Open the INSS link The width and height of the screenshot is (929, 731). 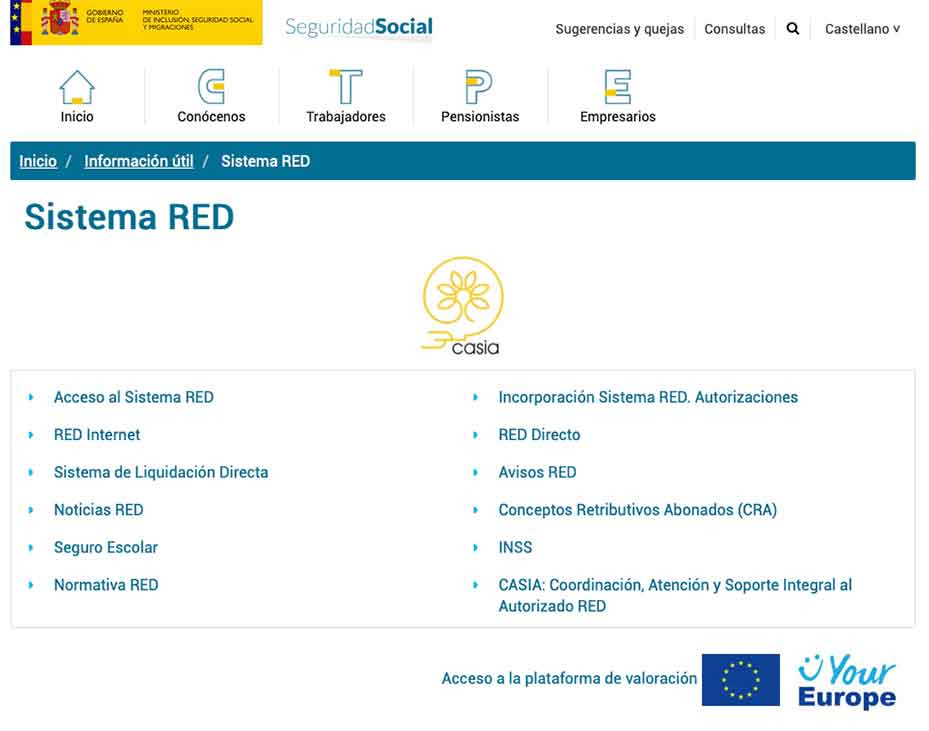(x=515, y=547)
